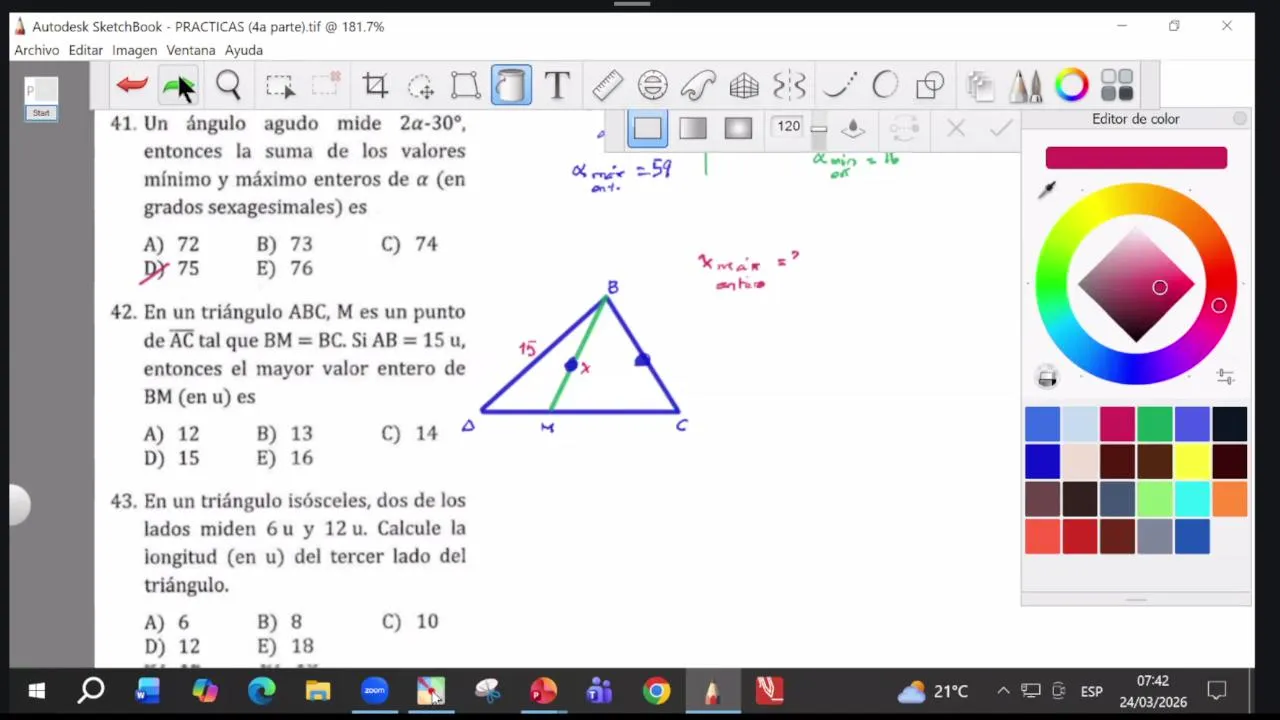Enable Predictive Stroke
Screen dimensions: 1280x720
(x=885, y=86)
